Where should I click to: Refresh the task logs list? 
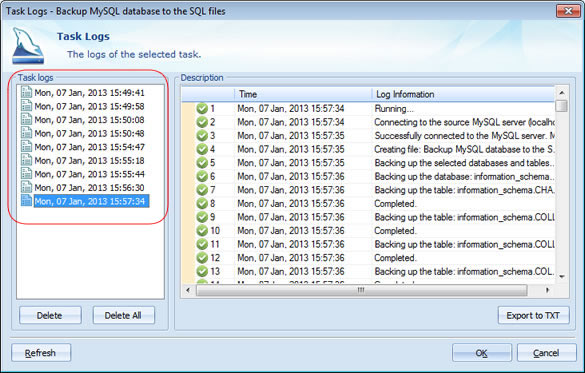point(41,353)
